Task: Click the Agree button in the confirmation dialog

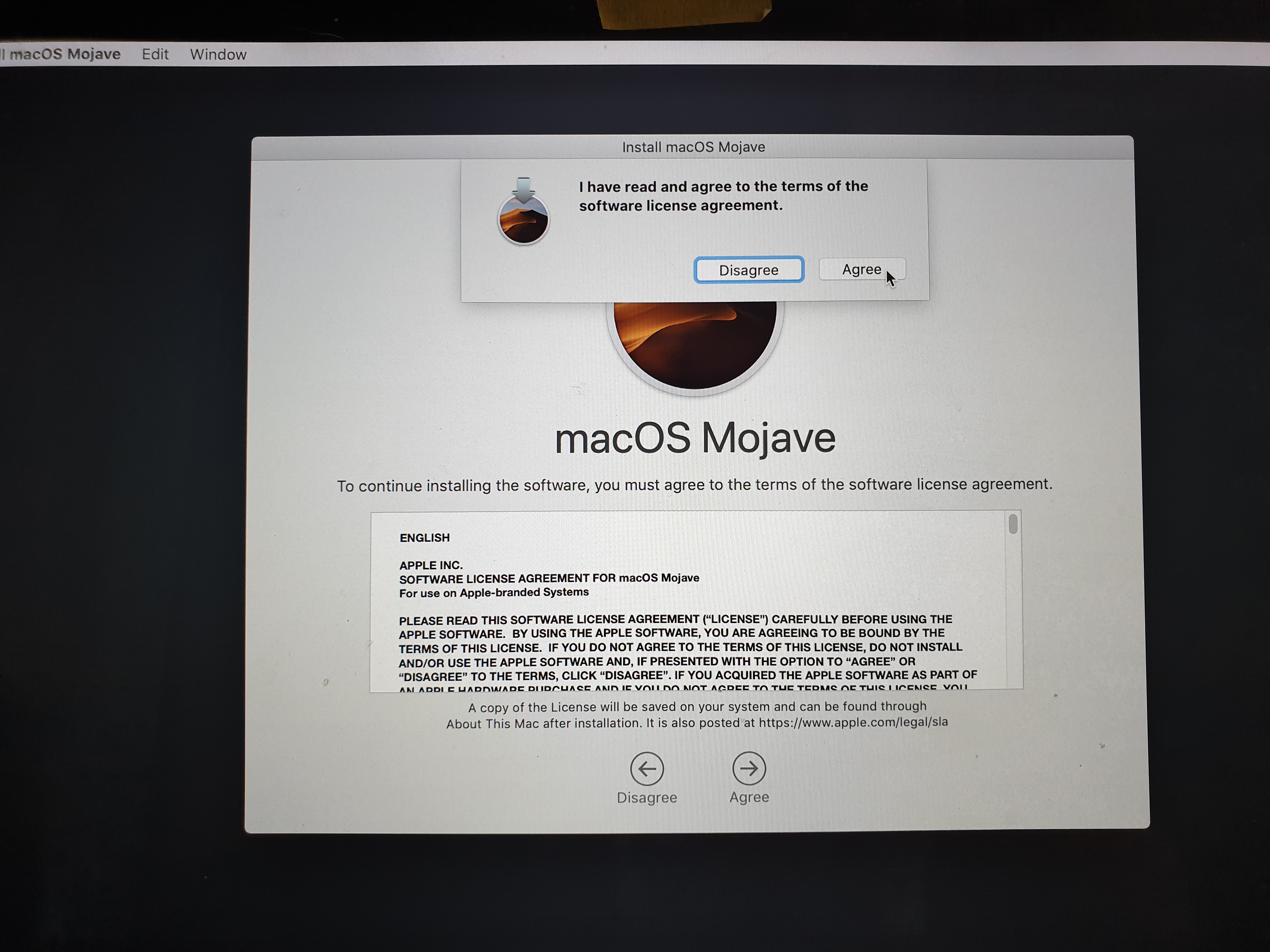Action: click(862, 269)
